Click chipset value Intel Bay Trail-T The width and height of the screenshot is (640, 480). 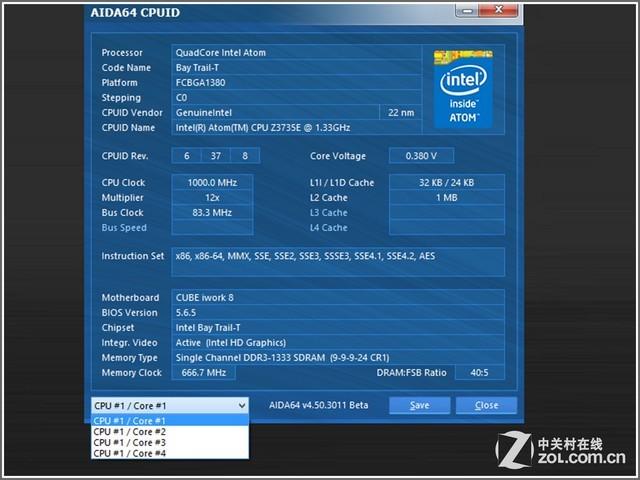point(338,328)
